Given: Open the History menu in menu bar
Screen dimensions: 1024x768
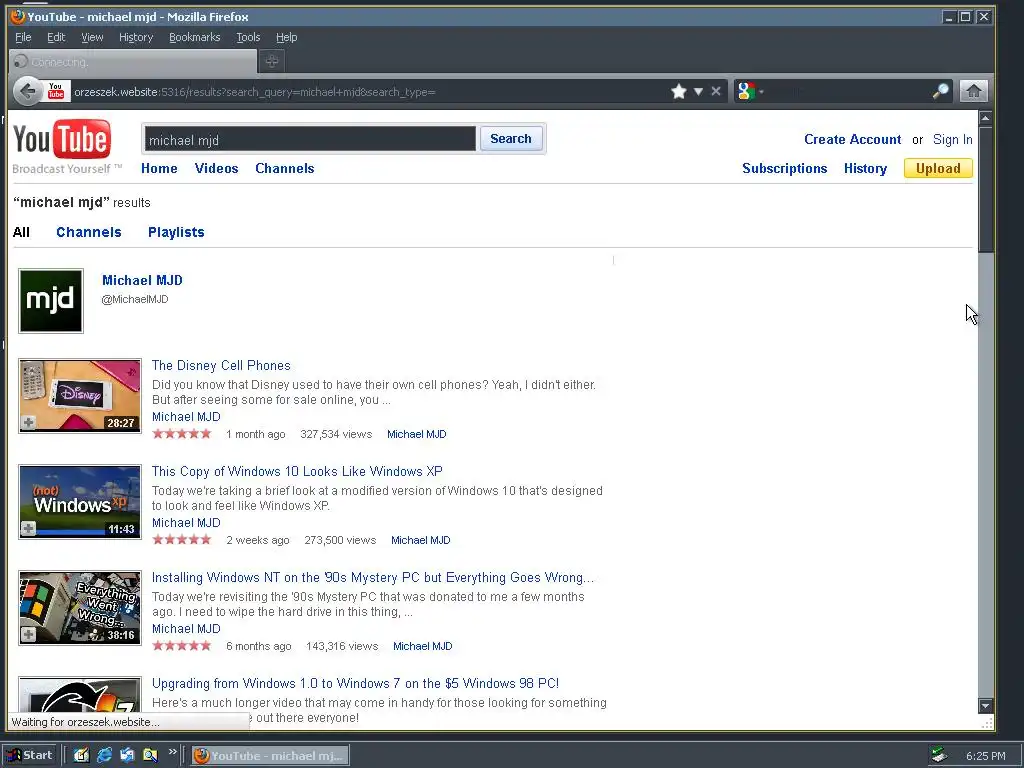Looking at the screenshot, I should pyautogui.click(x=136, y=37).
